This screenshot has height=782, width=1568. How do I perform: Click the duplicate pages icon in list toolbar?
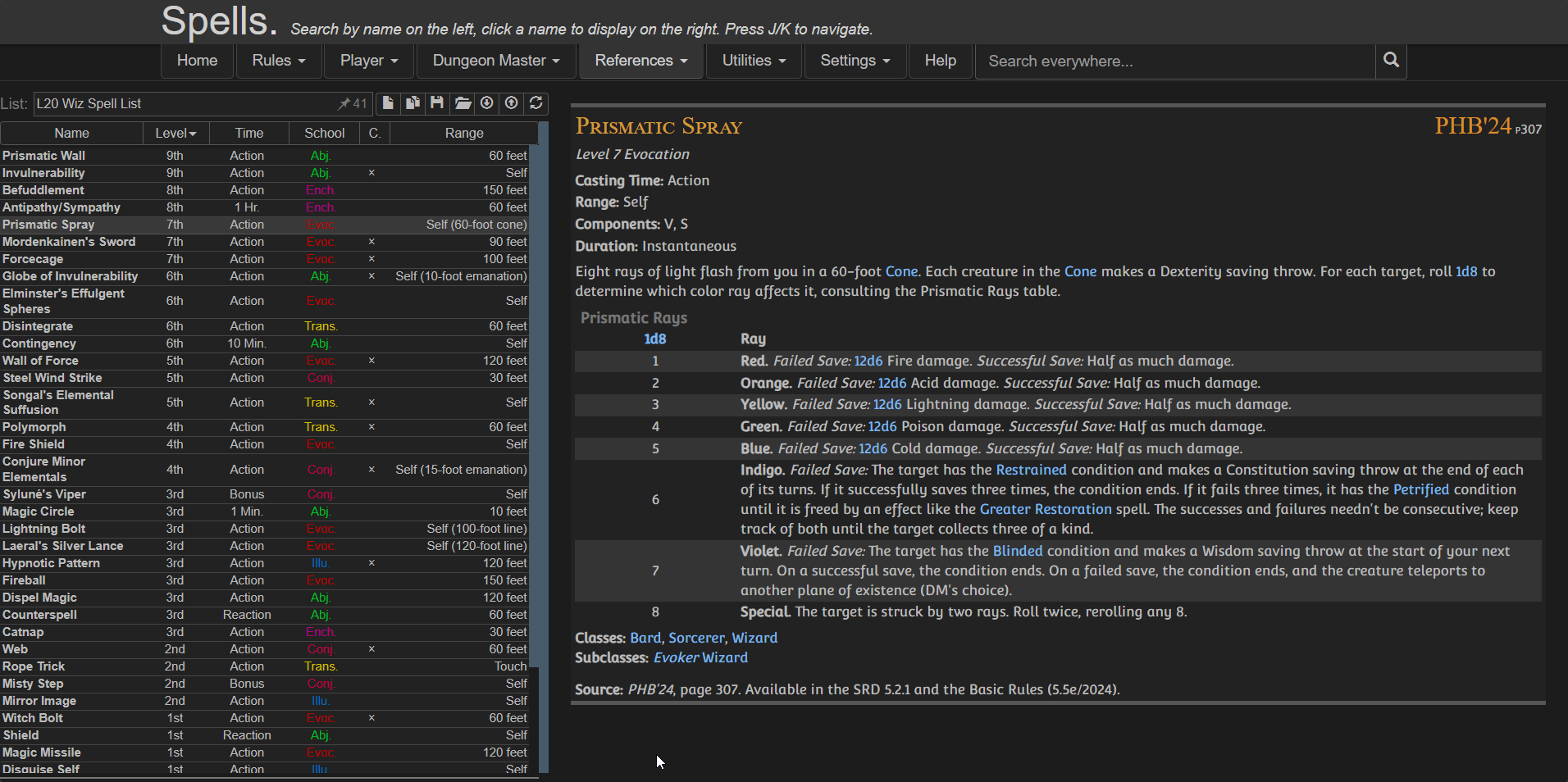point(413,103)
